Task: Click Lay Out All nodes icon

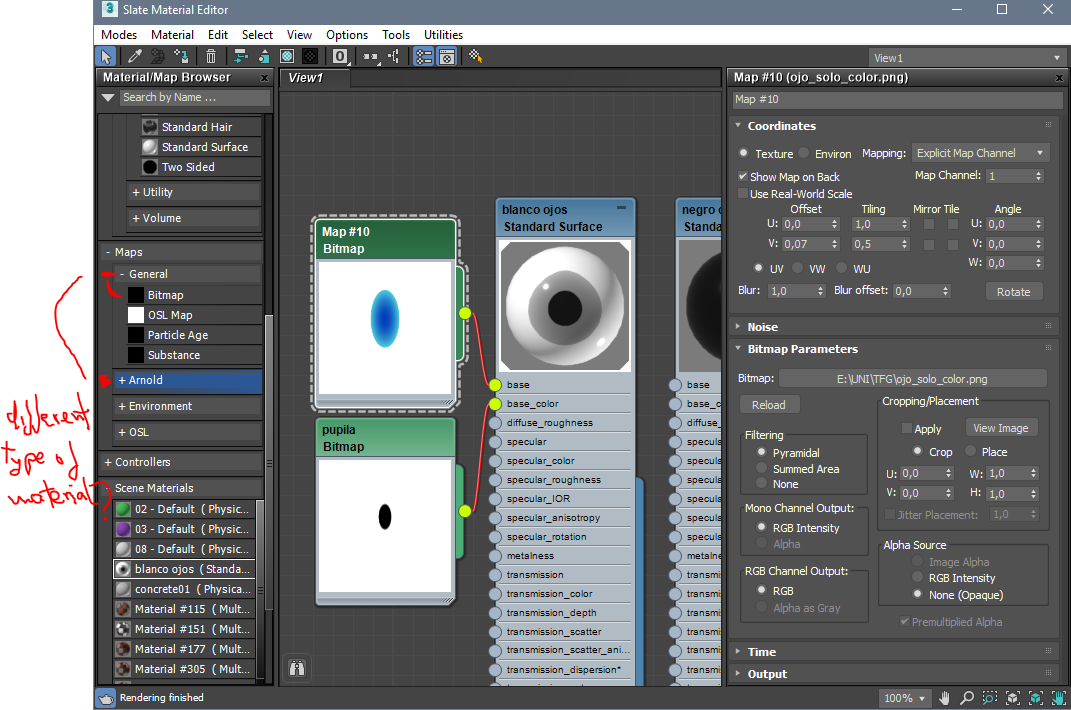Action: click(370, 57)
